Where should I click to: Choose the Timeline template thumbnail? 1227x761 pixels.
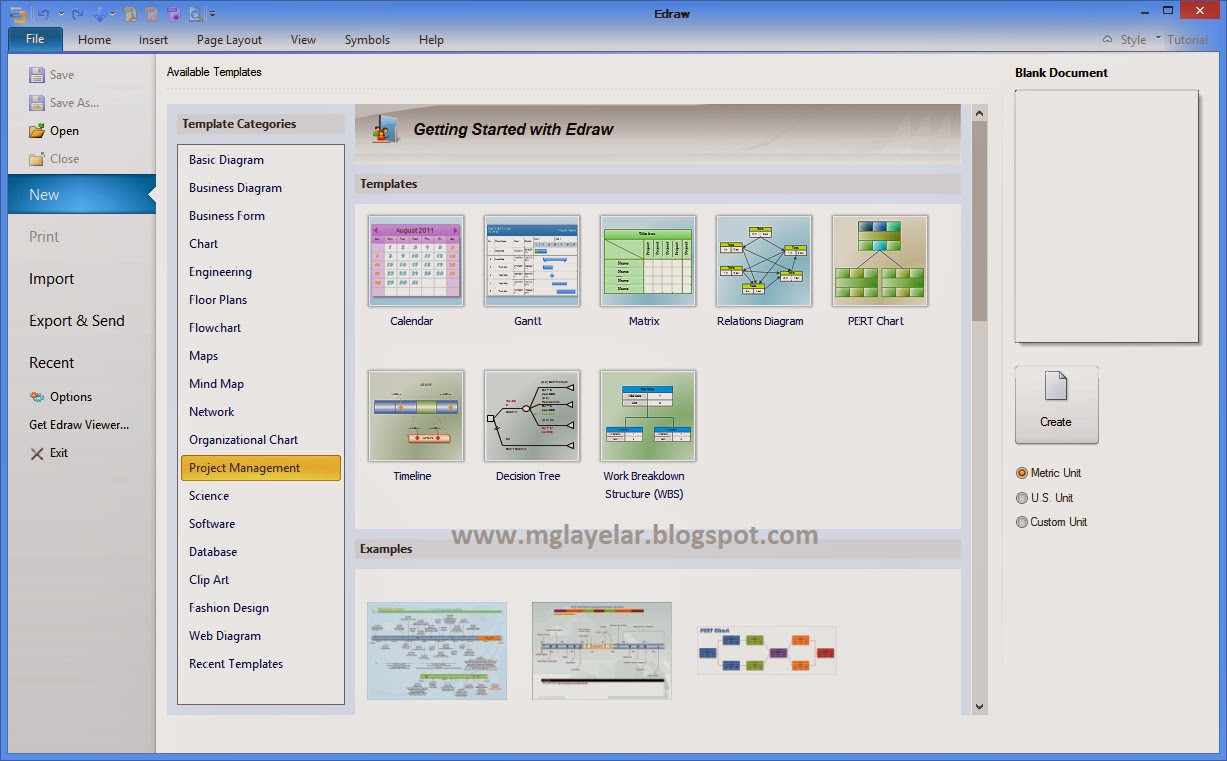tap(415, 416)
